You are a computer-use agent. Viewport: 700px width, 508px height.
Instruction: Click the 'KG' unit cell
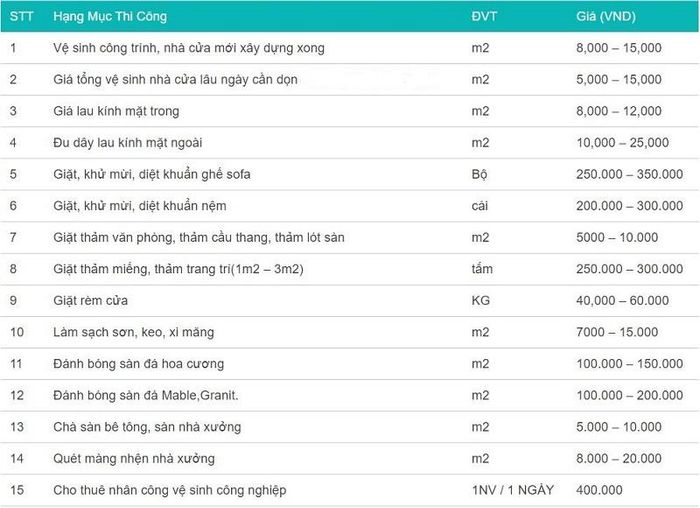[x=481, y=300]
